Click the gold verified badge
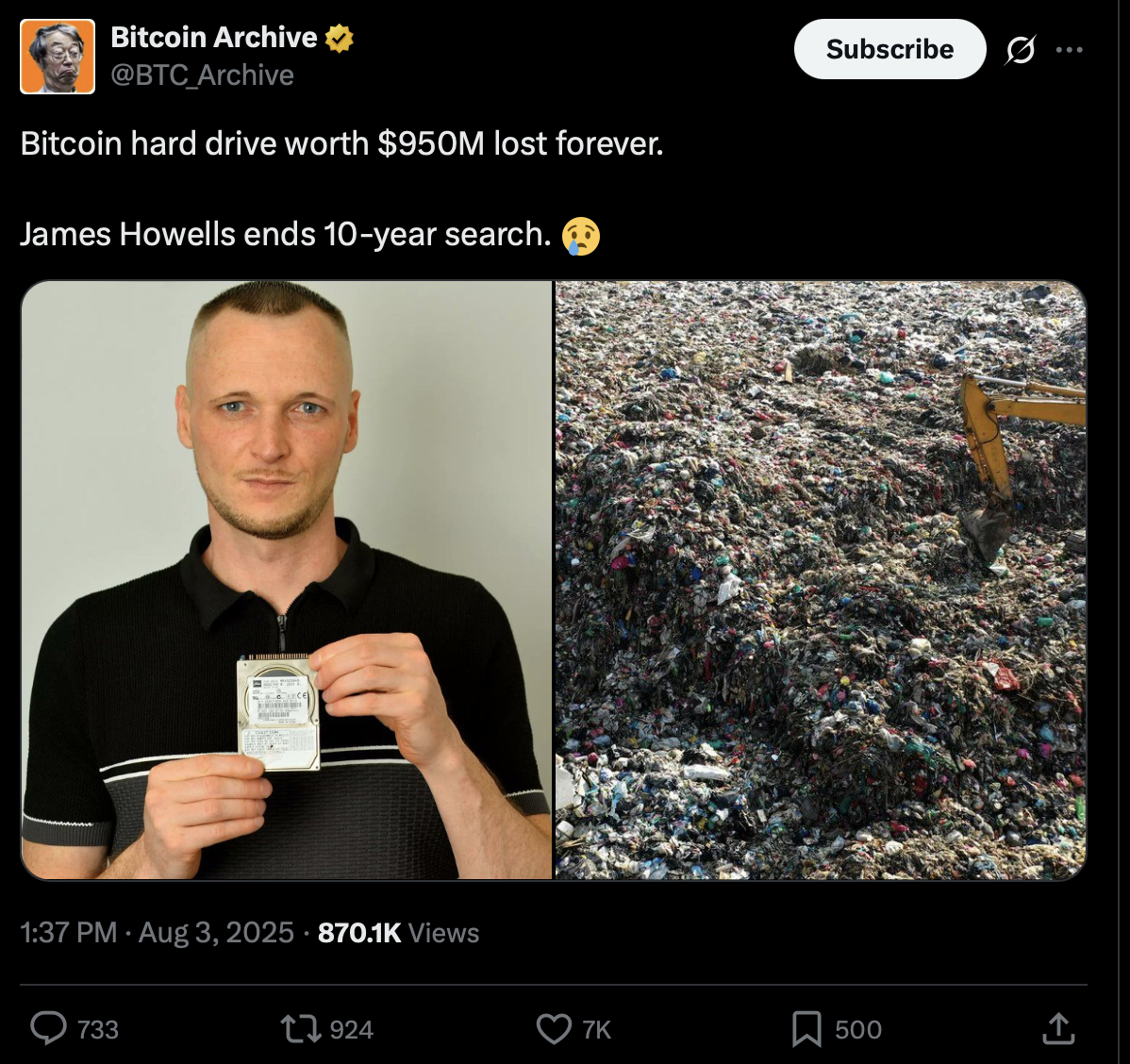 [340, 39]
